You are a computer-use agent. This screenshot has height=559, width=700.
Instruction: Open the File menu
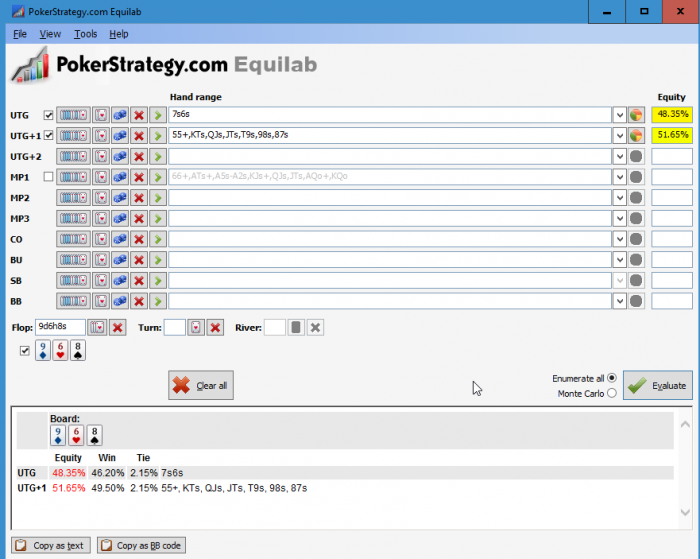[20, 34]
